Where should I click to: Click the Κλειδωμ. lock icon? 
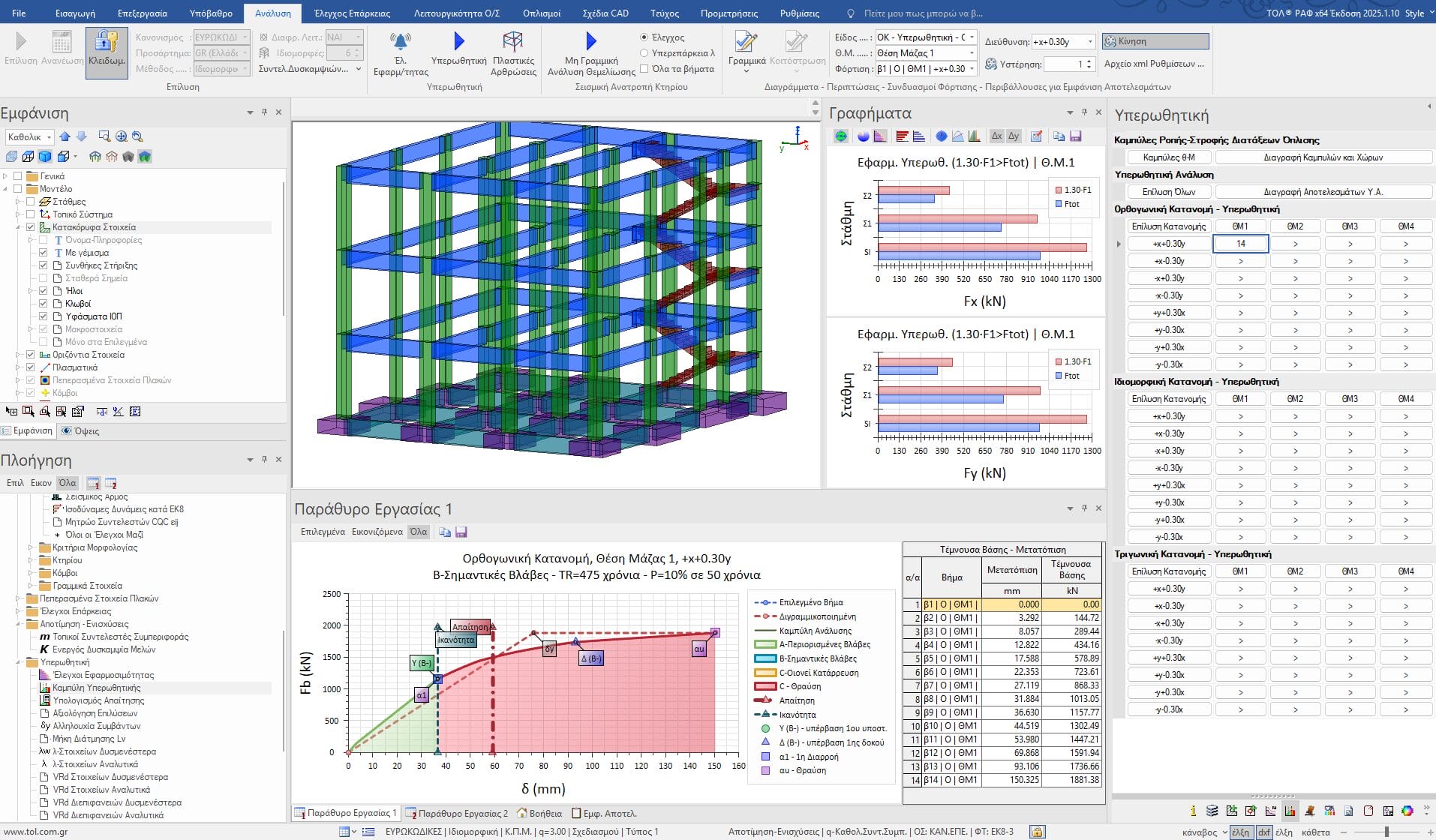[x=107, y=42]
